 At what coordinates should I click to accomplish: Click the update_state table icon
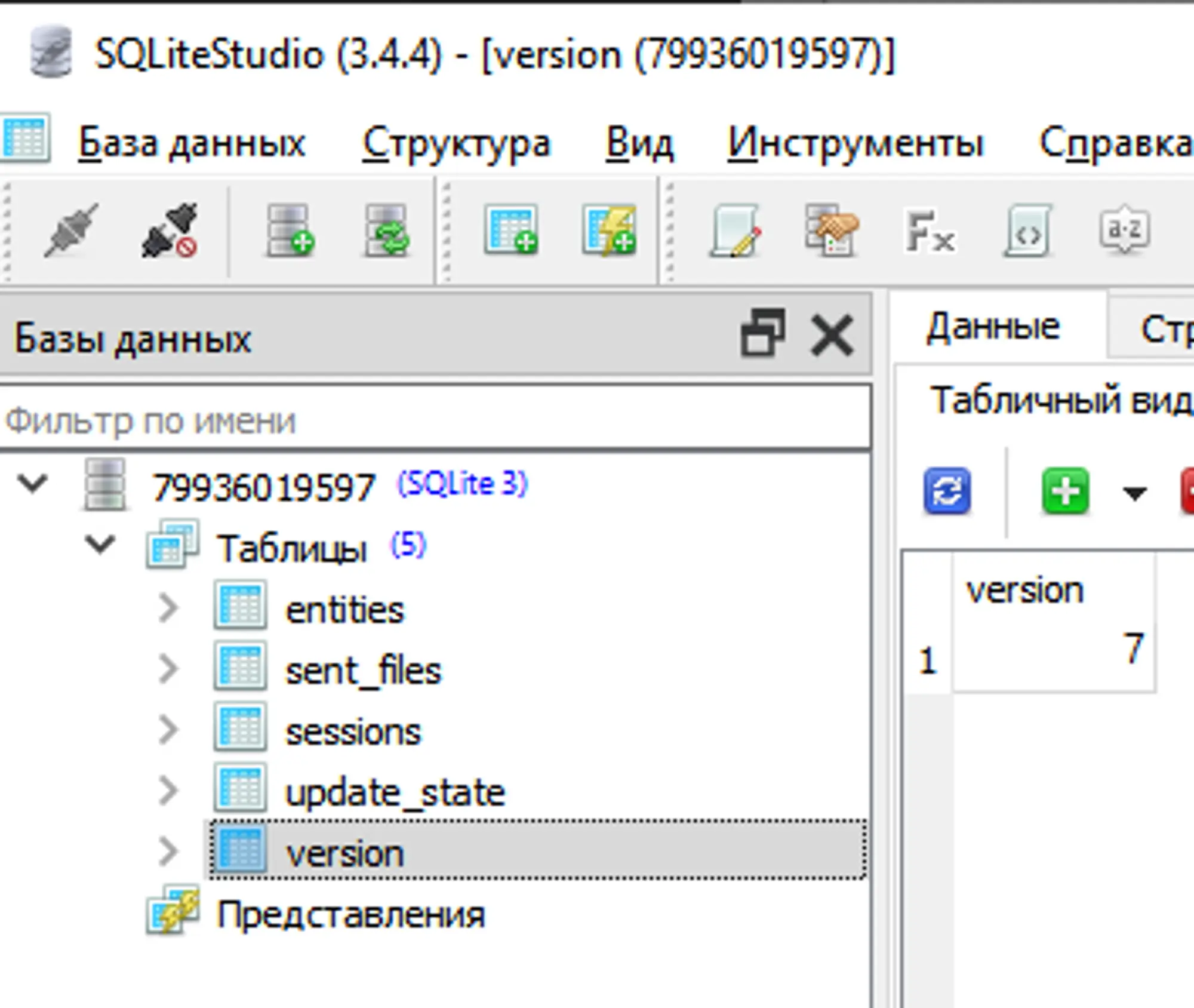(240, 787)
